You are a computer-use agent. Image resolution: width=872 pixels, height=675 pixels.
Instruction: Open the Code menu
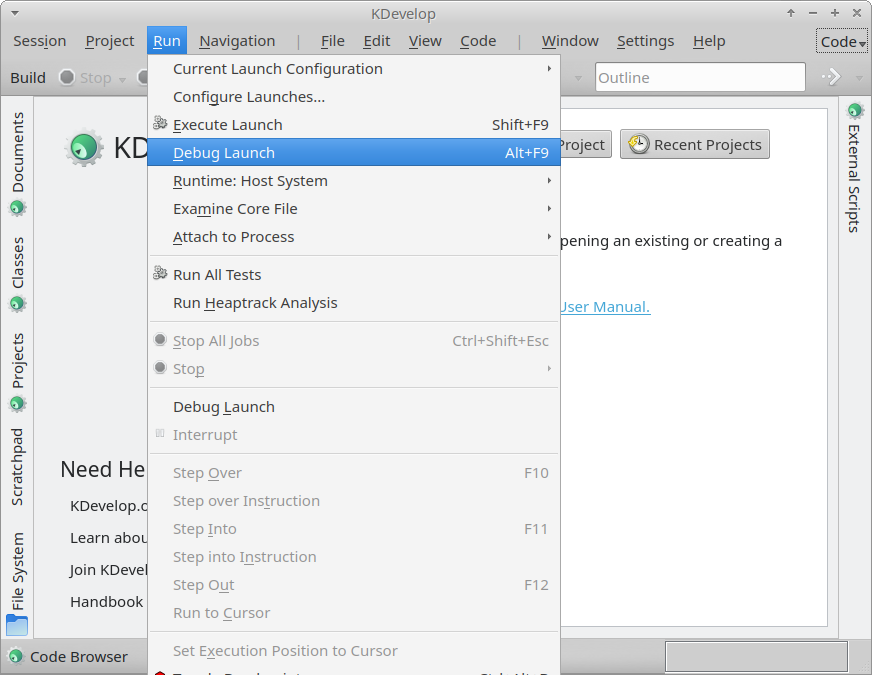click(x=478, y=41)
